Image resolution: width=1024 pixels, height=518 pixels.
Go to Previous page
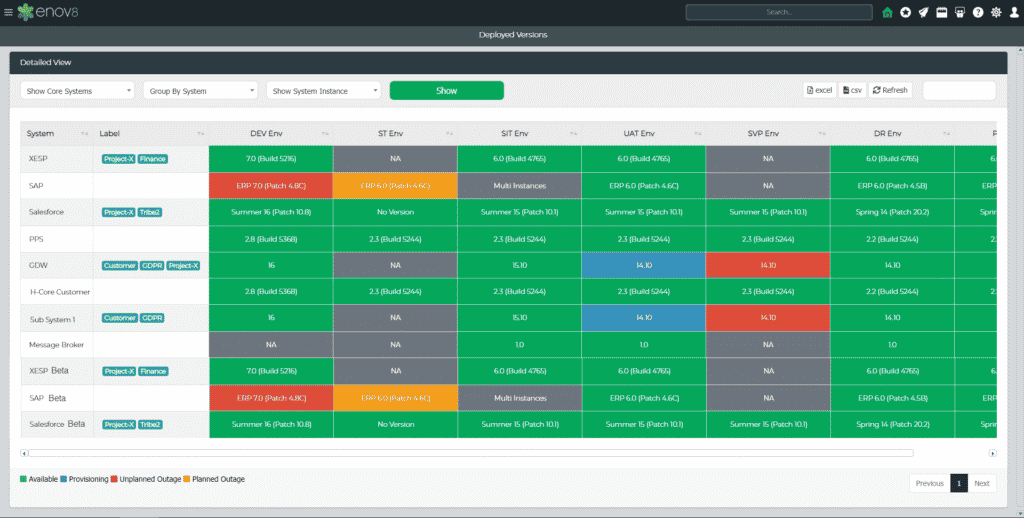929,483
